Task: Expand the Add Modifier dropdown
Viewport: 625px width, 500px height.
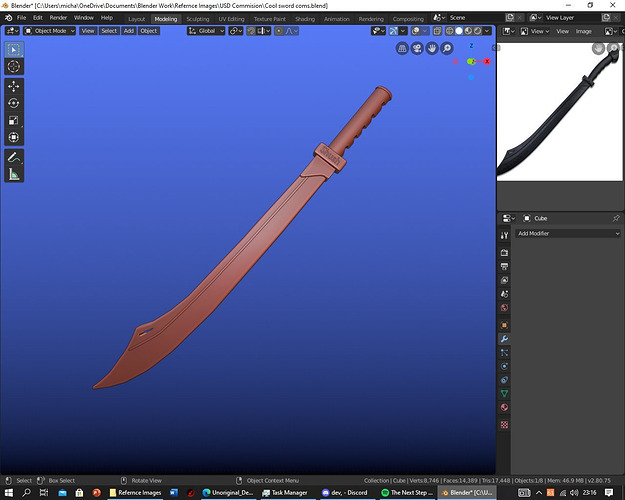Action: [x=568, y=234]
